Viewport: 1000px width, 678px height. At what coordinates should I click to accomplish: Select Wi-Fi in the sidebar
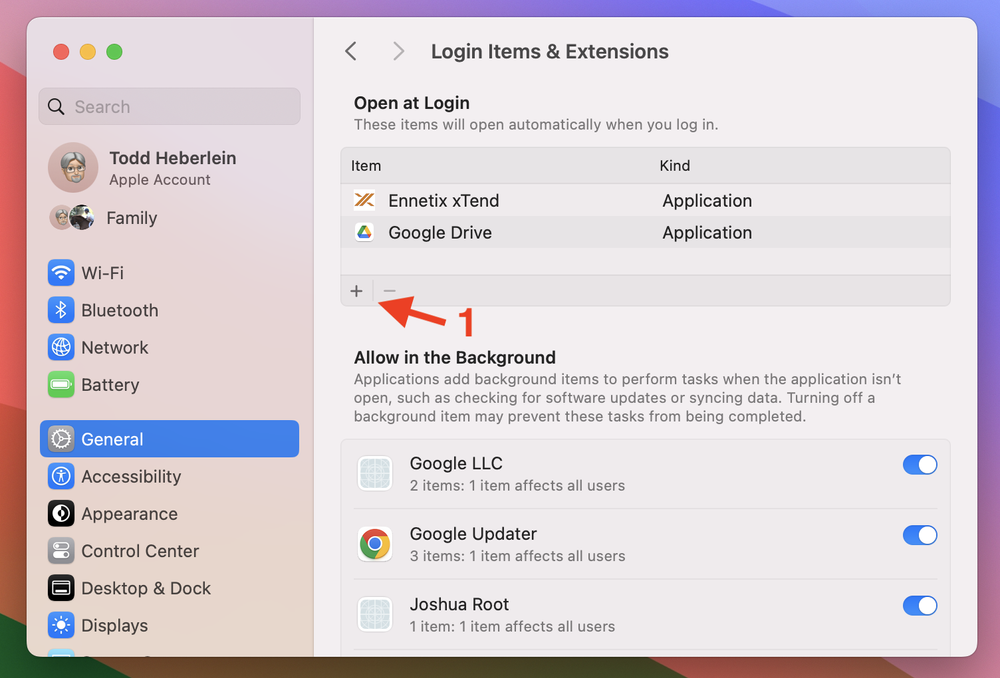(170, 273)
